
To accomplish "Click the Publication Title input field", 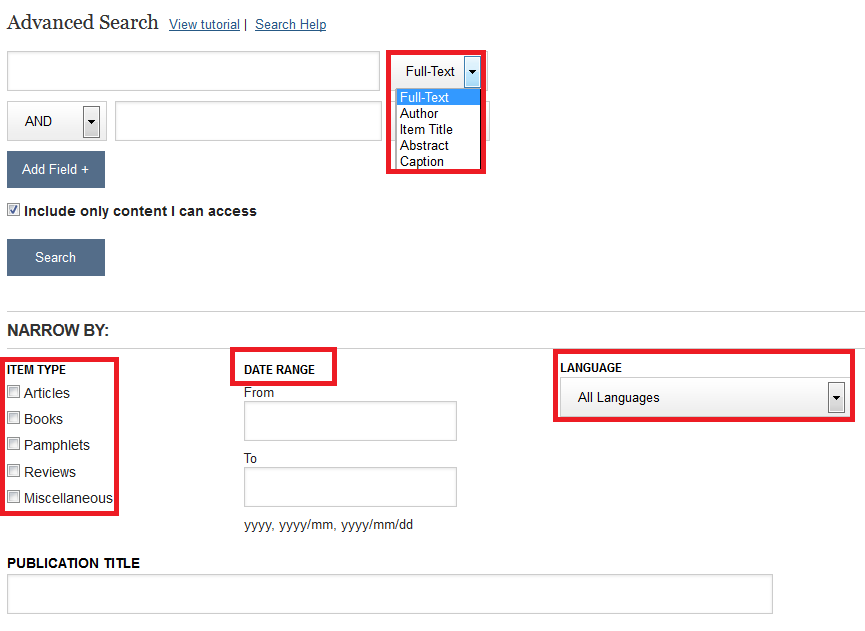I will pos(389,593).
